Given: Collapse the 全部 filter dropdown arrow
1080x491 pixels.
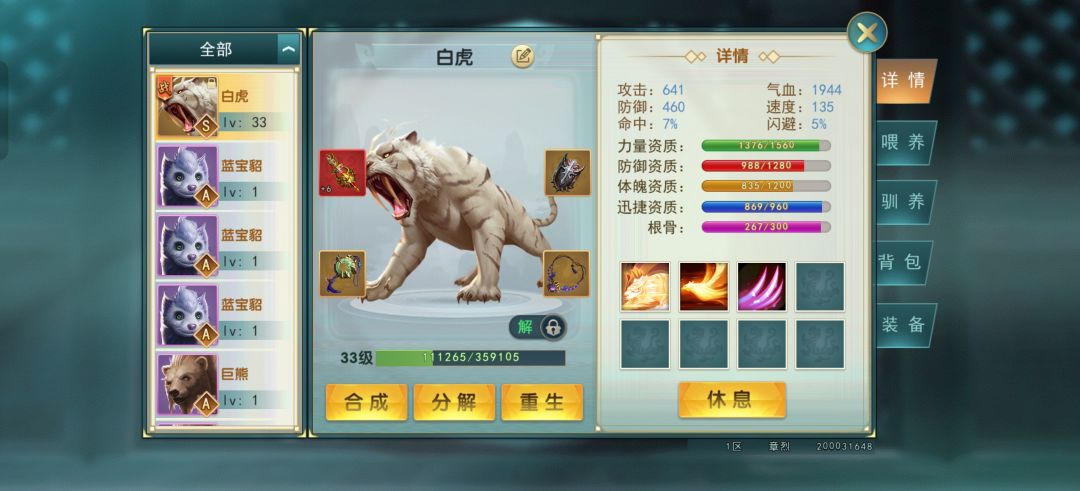Looking at the screenshot, I should click(289, 49).
